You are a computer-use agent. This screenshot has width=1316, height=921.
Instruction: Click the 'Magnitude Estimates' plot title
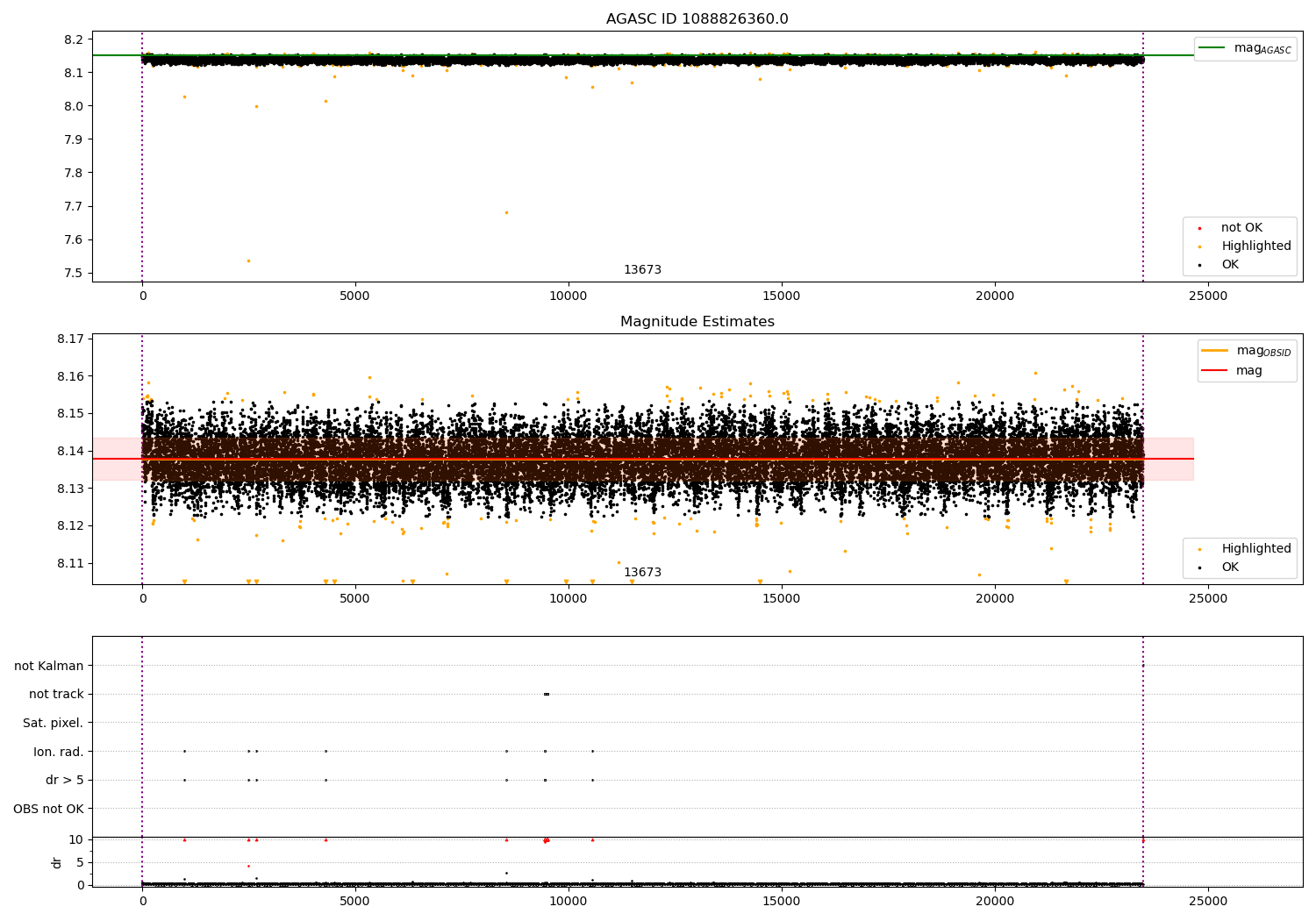[697, 322]
